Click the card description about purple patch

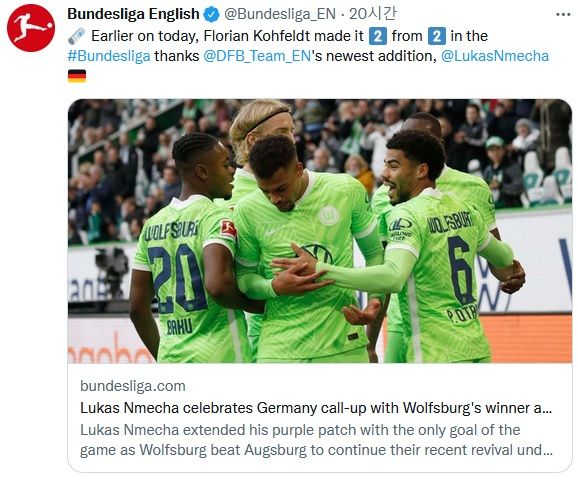point(316,440)
